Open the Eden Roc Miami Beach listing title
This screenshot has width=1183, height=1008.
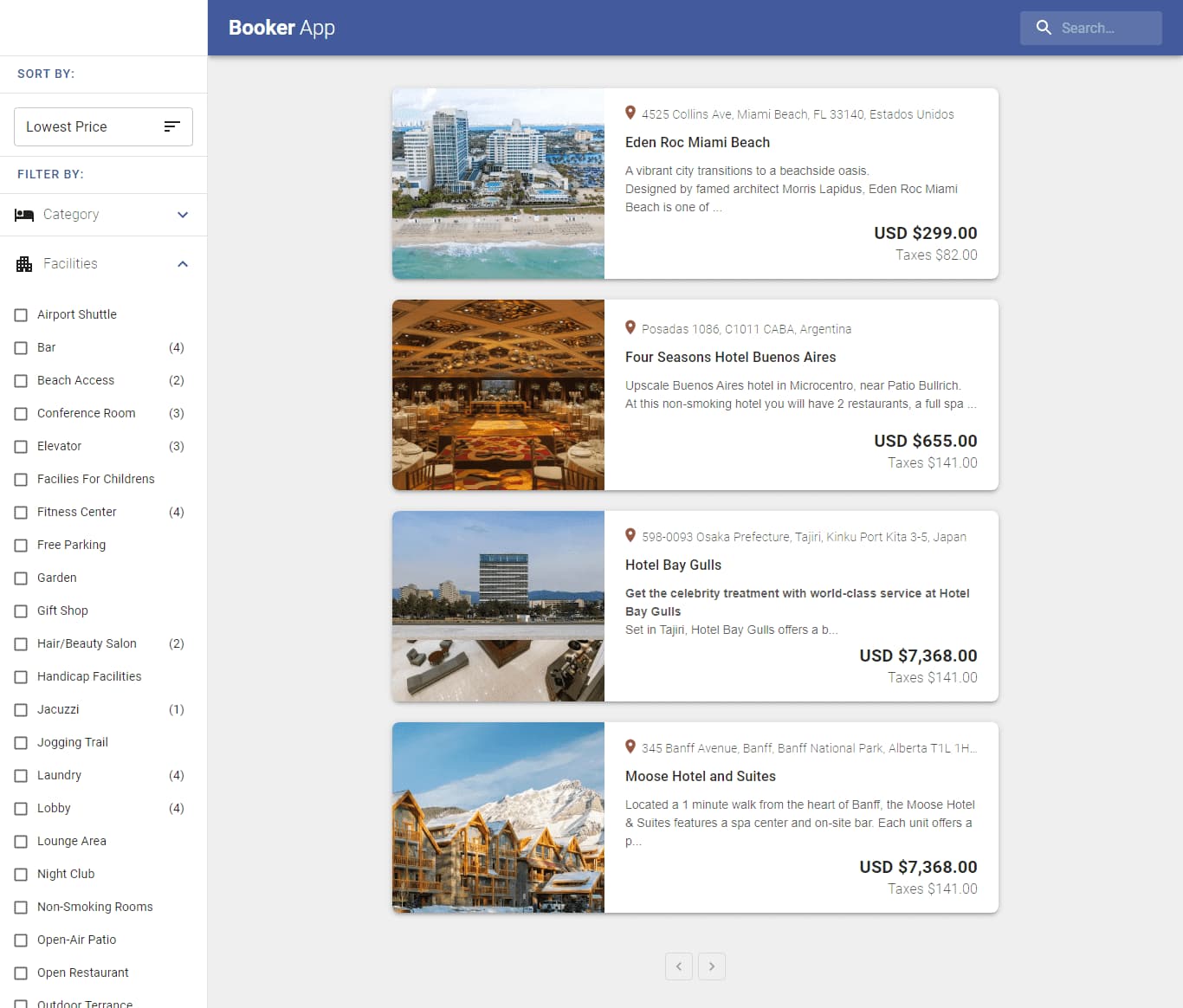click(x=697, y=142)
